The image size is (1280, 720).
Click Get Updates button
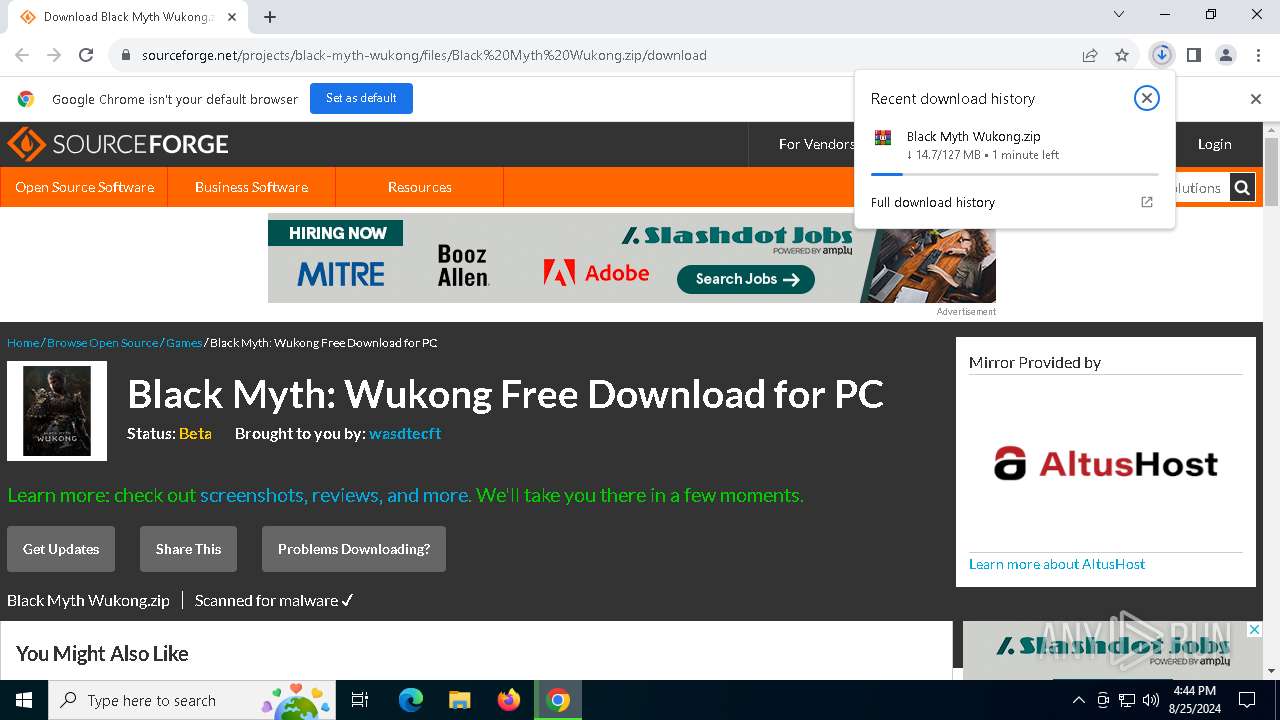click(61, 549)
